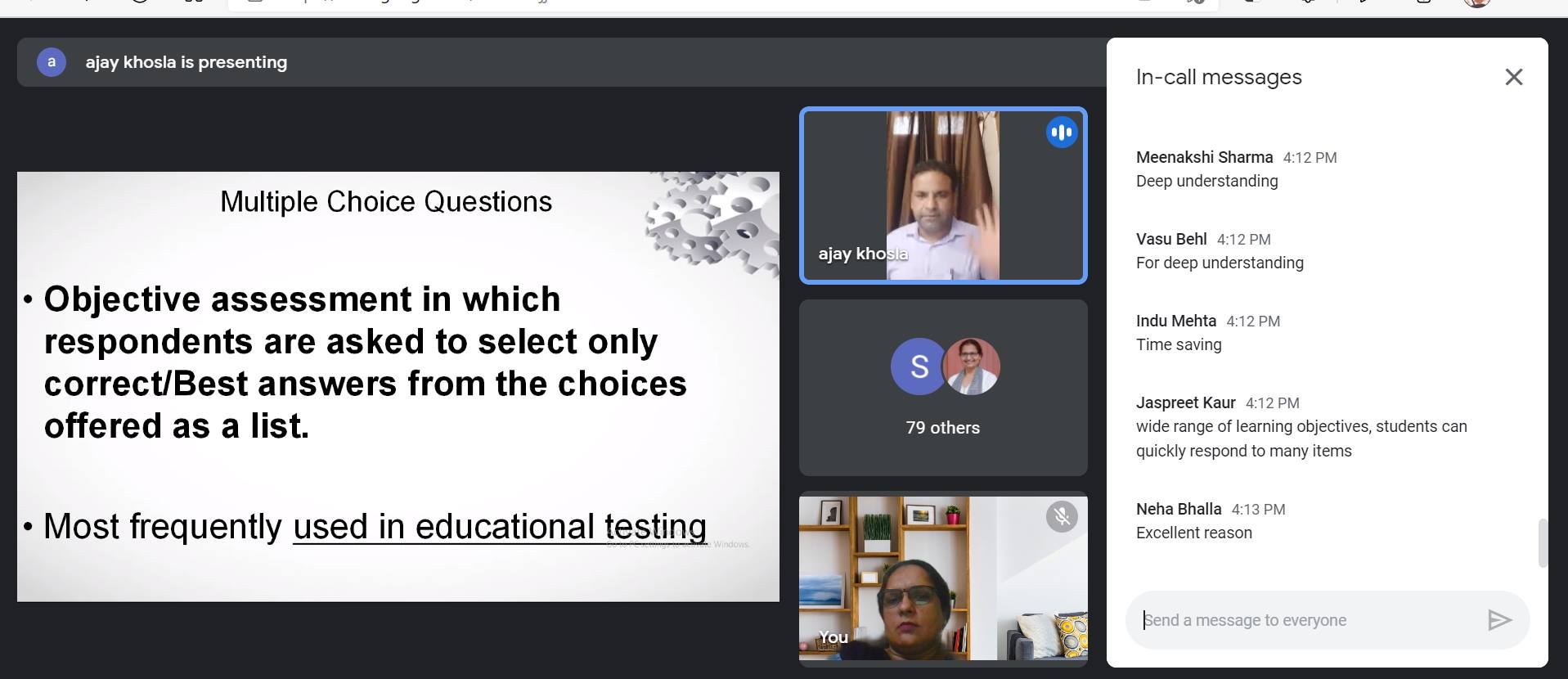The width and height of the screenshot is (1568, 679).
Task: Click the muted microphone icon on your tile
Action: click(1061, 516)
